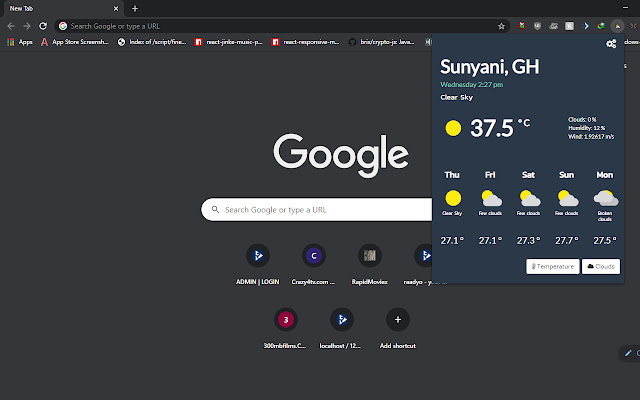640x400 pixels.
Task: Open brix/crypto-js bookmark
Action: [382, 42]
